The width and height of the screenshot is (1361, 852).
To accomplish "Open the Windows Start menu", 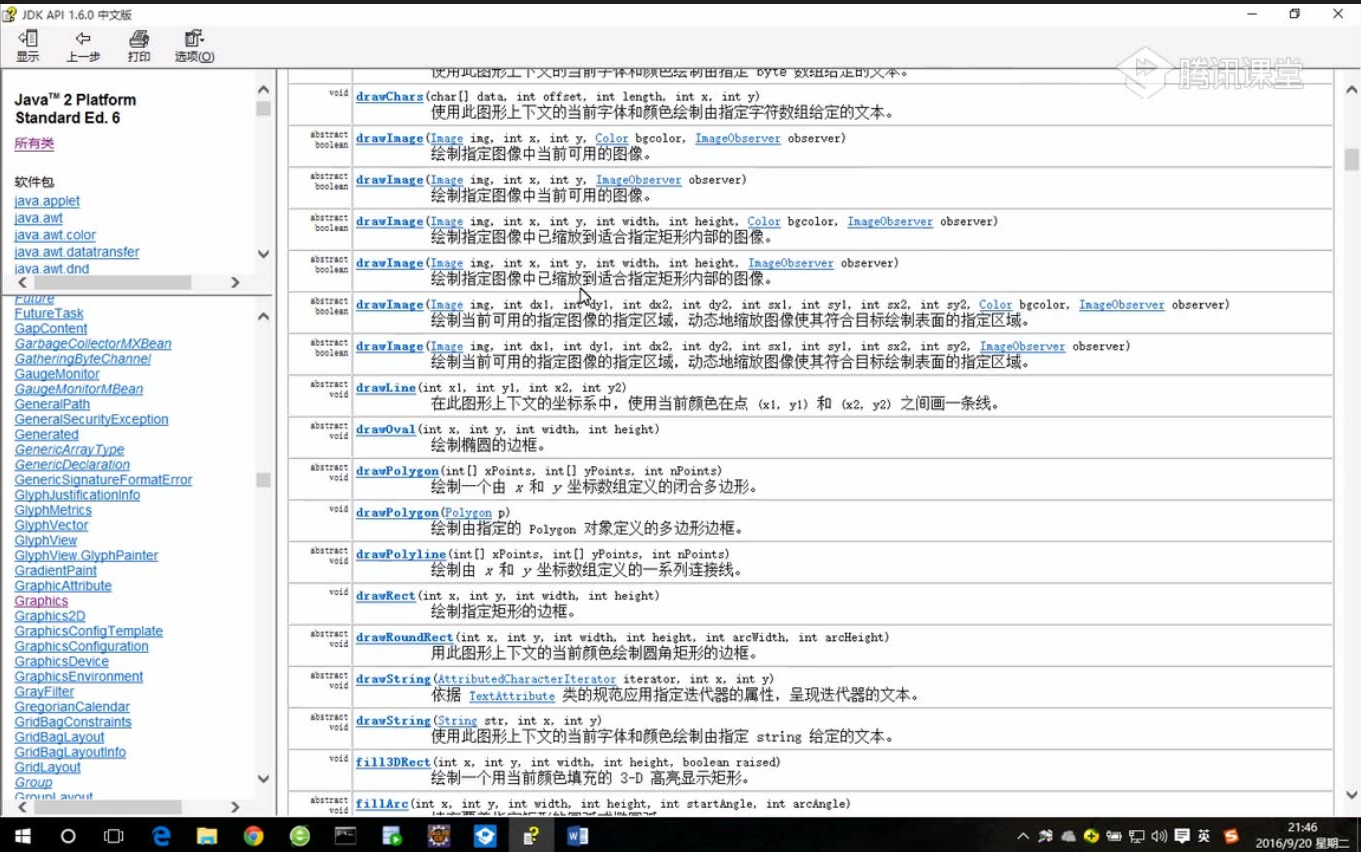I will click(22, 835).
